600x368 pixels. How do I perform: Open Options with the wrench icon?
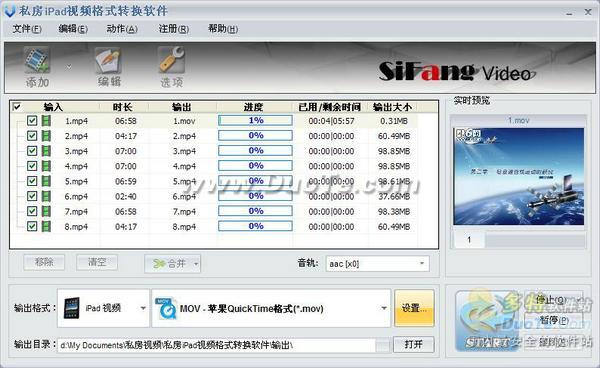coord(171,60)
